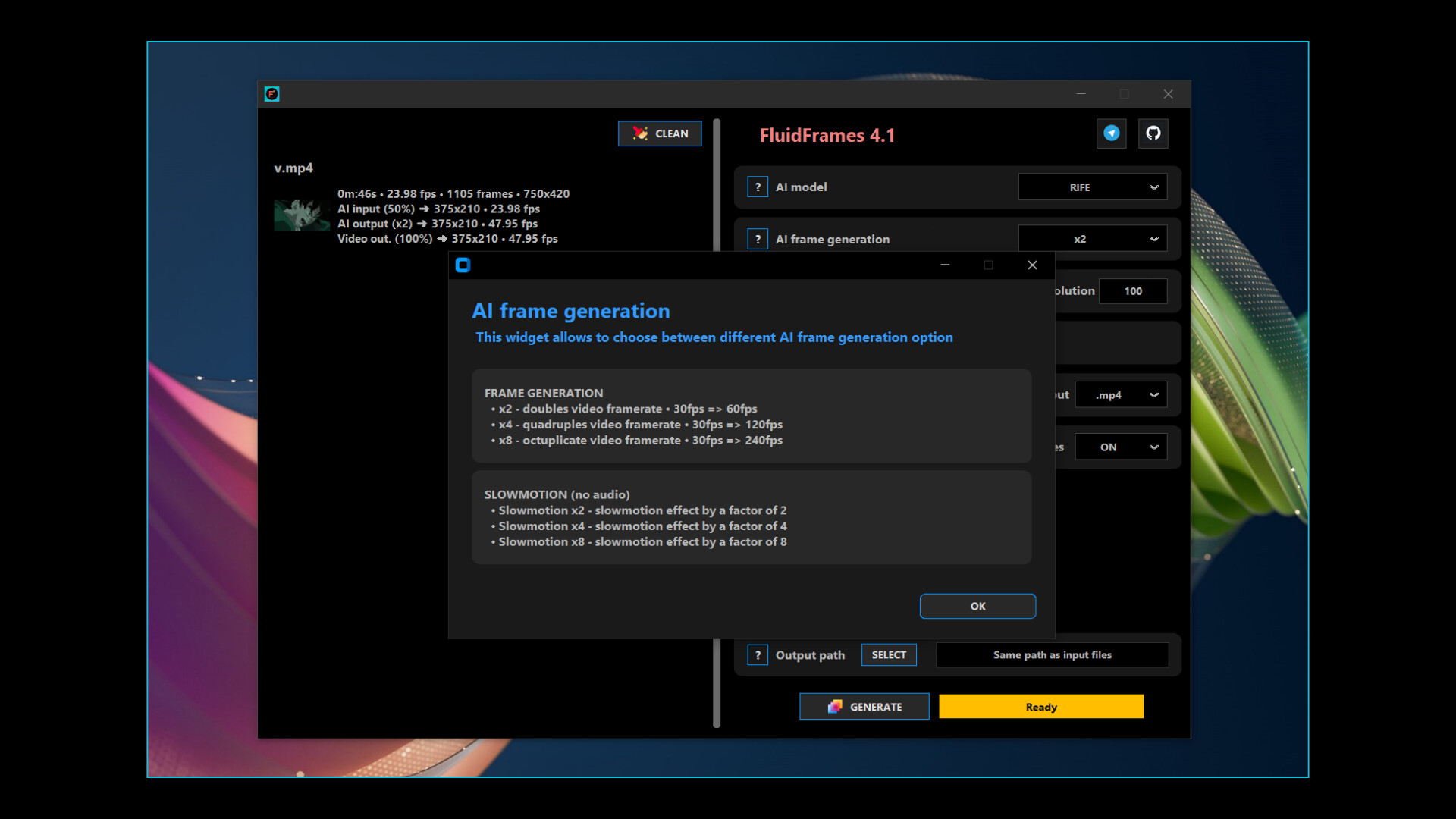Click the broom icon on the CLEAN button
1456x819 pixels.
point(639,133)
